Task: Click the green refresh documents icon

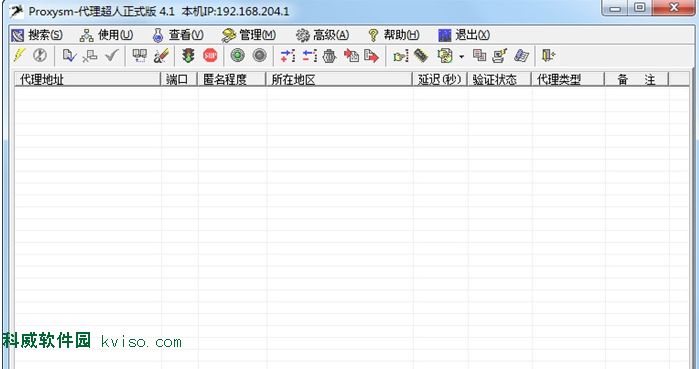Action: (x=445, y=56)
